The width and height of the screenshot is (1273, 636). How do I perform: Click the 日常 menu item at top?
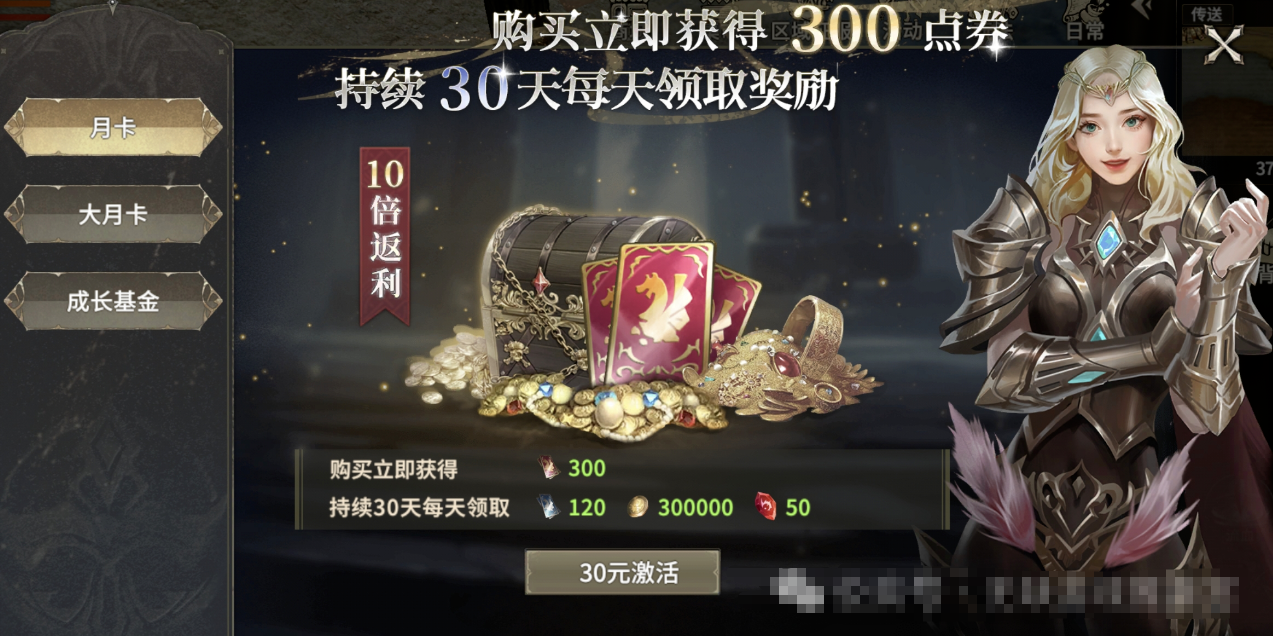pyautogui.click(x=1085, y=30)
